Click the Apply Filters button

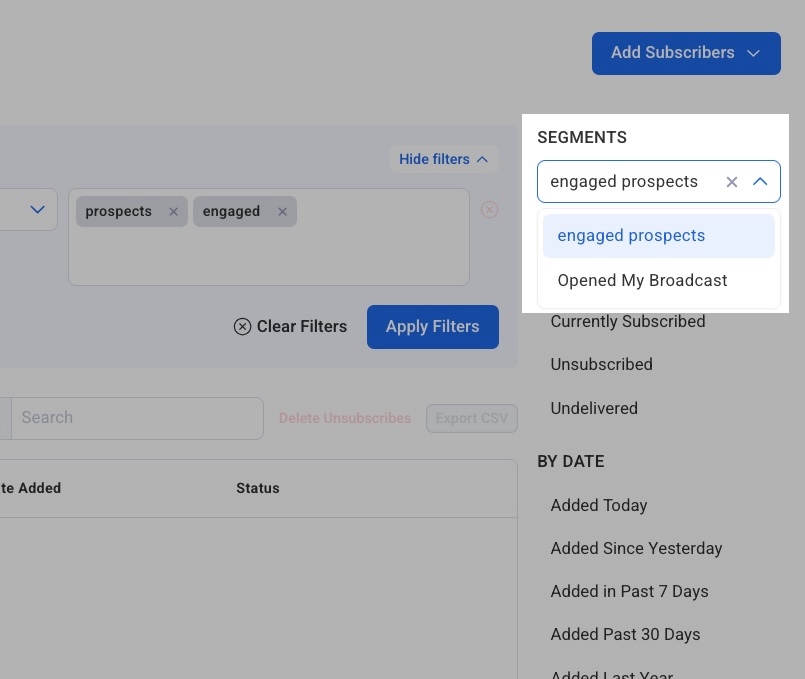tap(432, 327)
